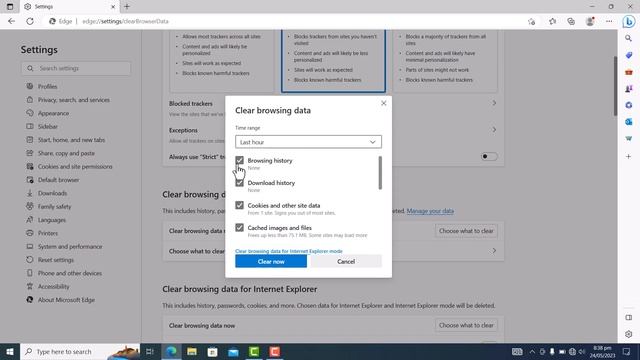Reload the page with the refresh icon

click(30, 21)
